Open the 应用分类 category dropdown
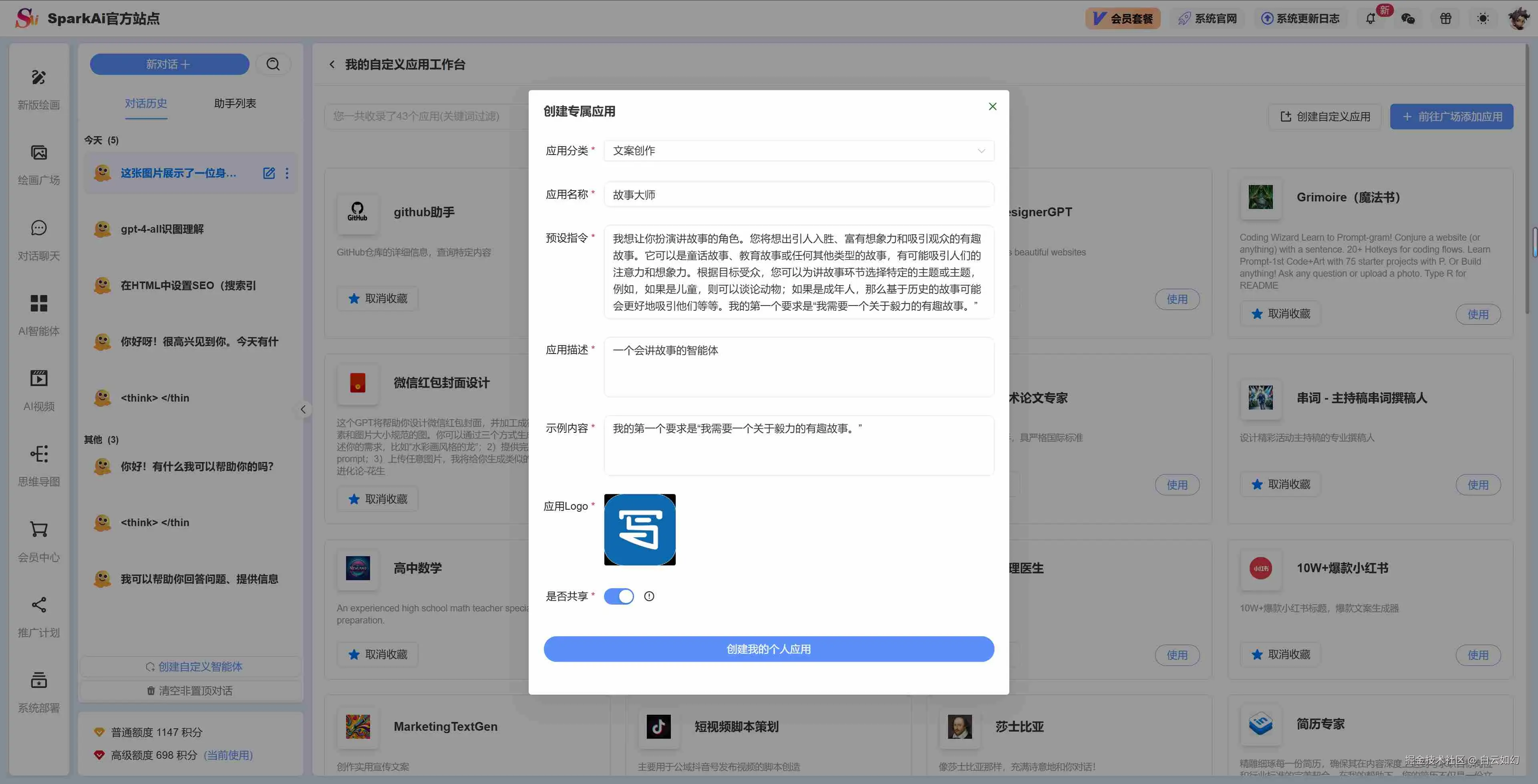Viewport: 1538px width, 784px height. (x=798, y=151)
